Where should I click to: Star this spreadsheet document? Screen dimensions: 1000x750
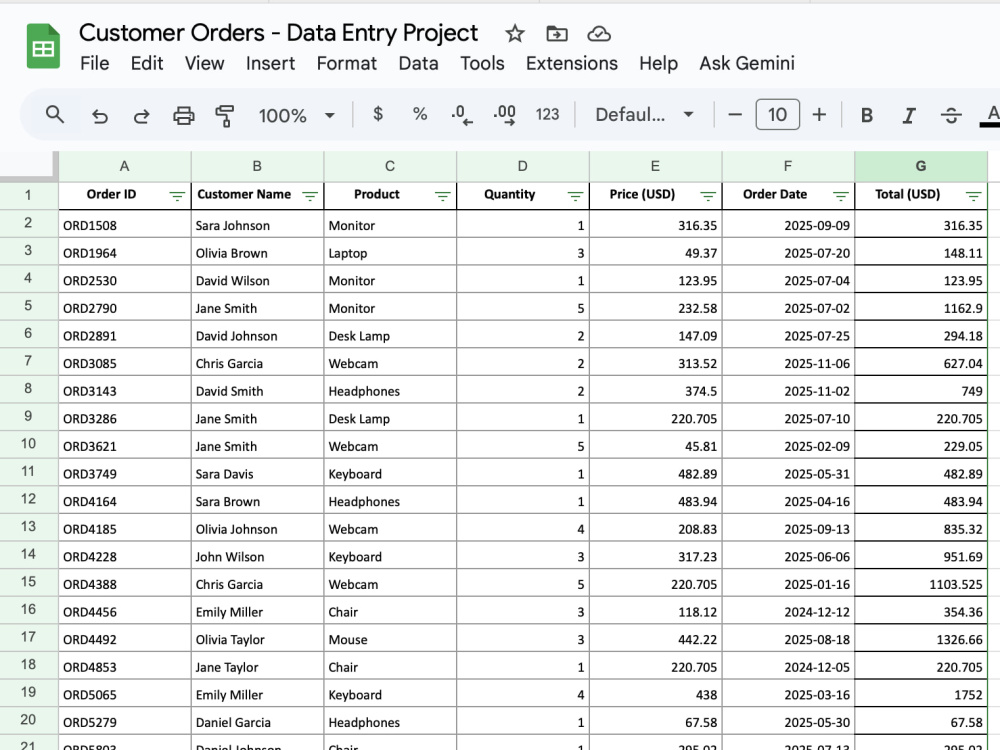tap(515, 33)
